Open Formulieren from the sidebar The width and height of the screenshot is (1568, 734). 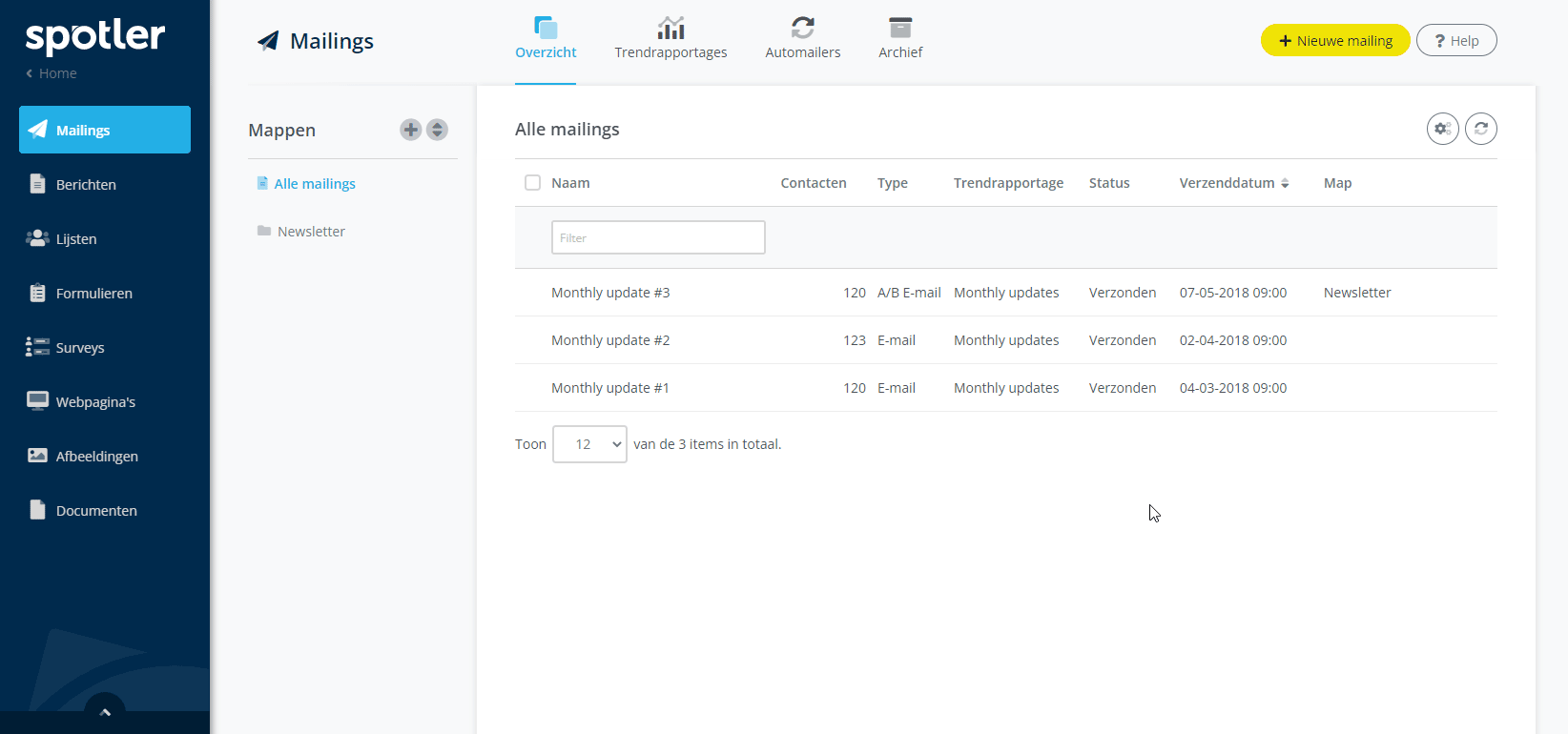(105, 293)
